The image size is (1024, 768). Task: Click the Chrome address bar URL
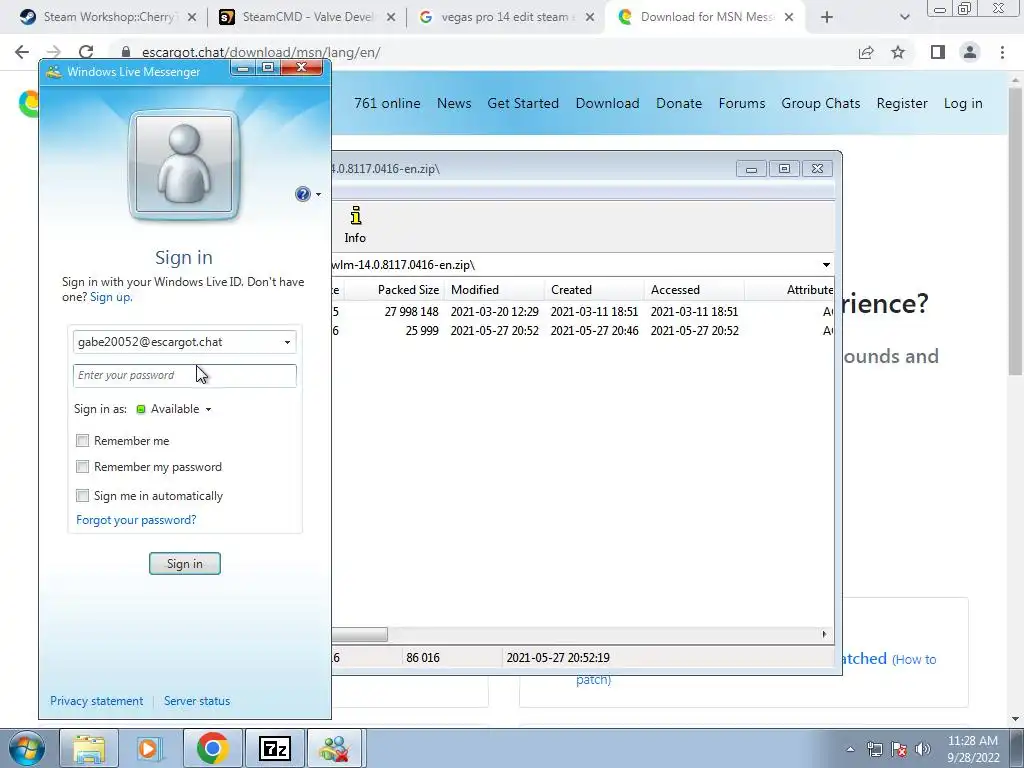261,52
